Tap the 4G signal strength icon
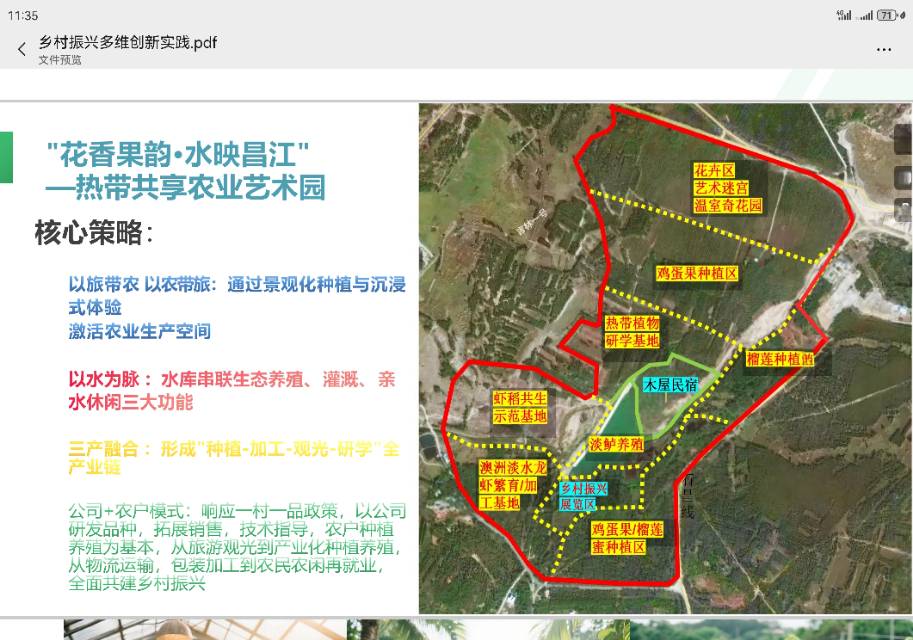The height and width of the screenshot is (640, 913). click(x=845, y=15)
